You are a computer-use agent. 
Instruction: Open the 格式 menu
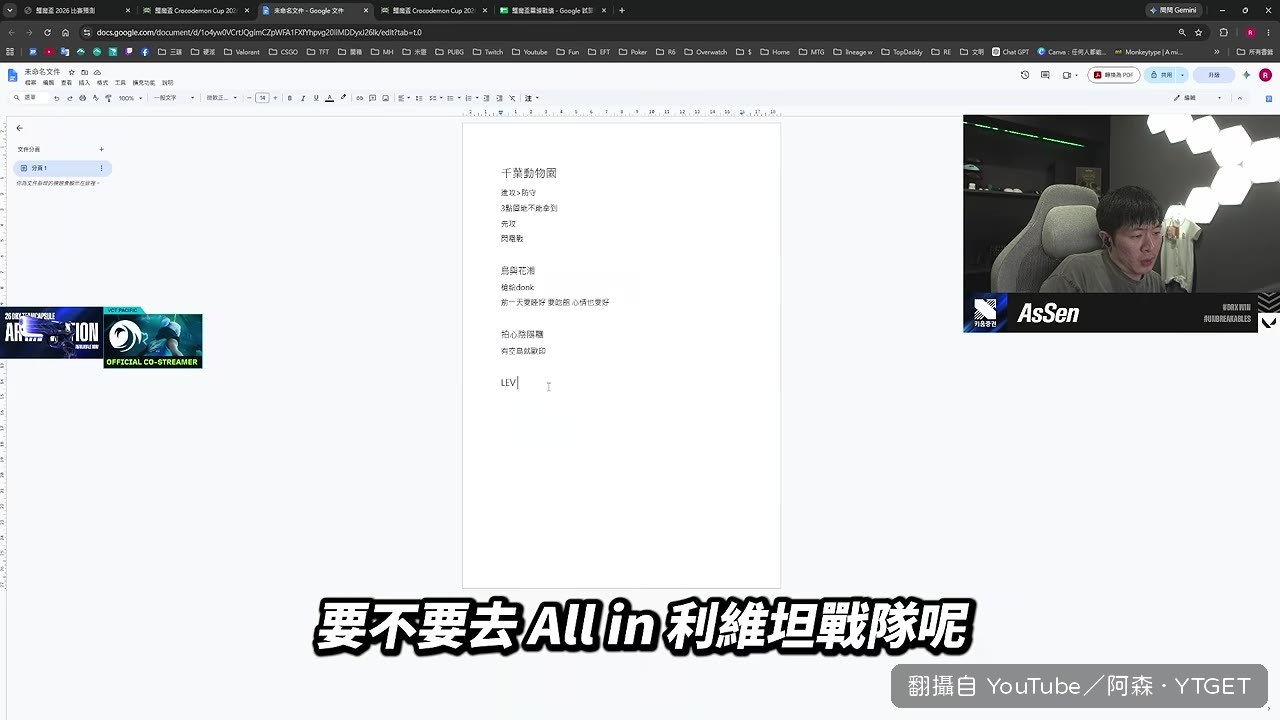tap(102, 83)
